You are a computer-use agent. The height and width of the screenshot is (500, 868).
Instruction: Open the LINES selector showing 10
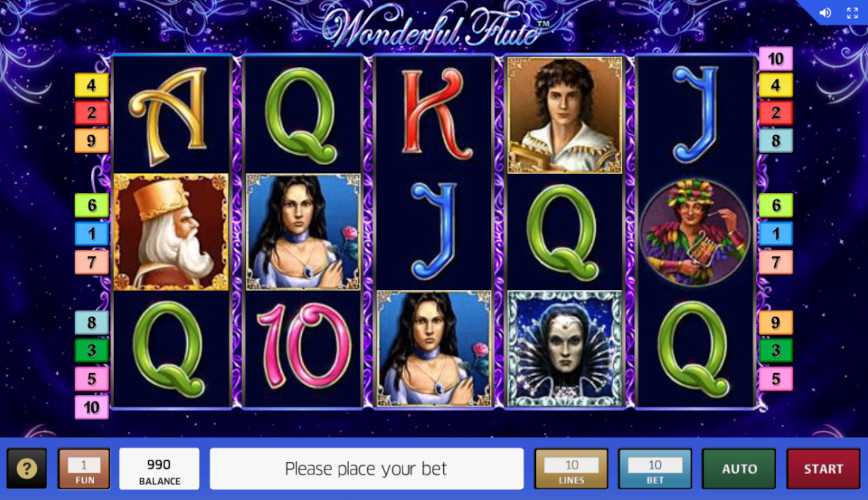571,468
